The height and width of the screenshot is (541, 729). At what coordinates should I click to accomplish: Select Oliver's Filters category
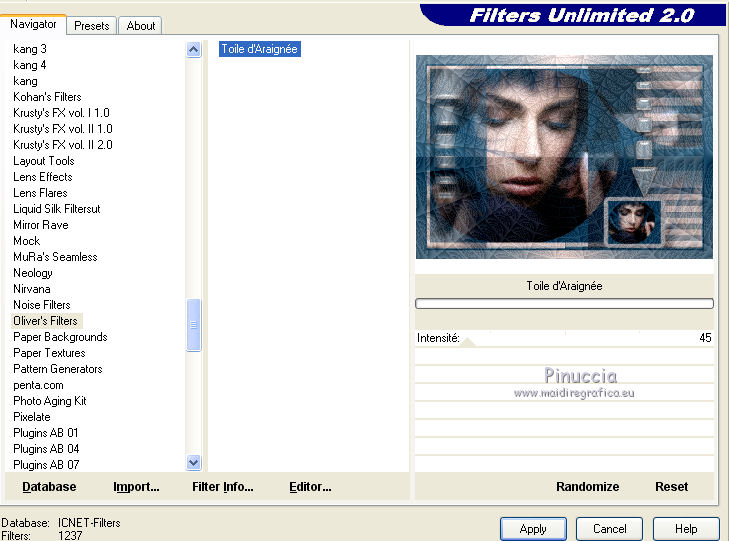click(x=46, y=321)
